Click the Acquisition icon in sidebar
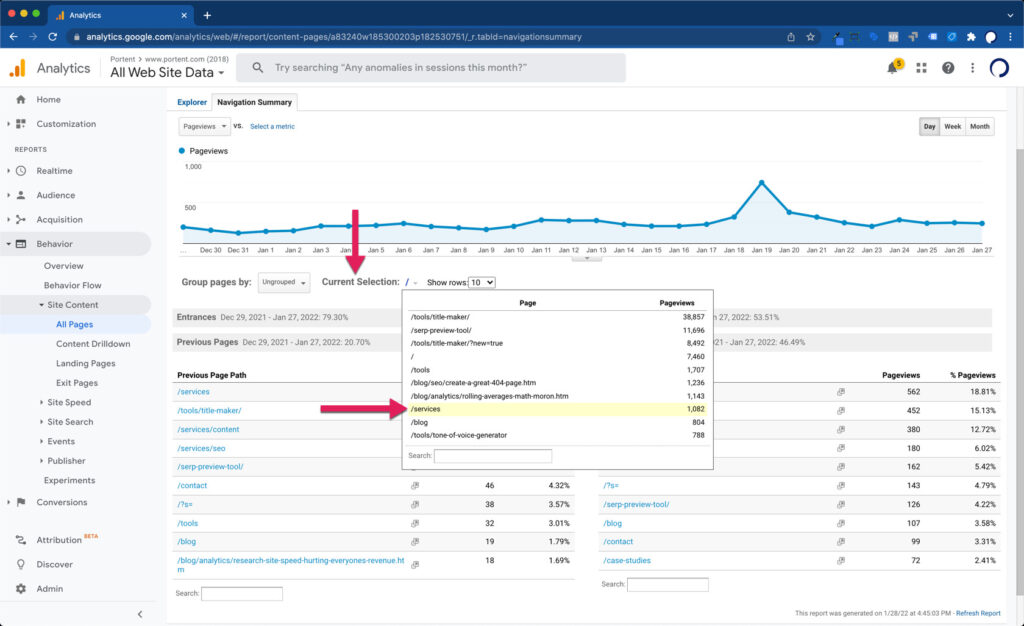This screenshot has height=626, width=1024. click(21, 219)
